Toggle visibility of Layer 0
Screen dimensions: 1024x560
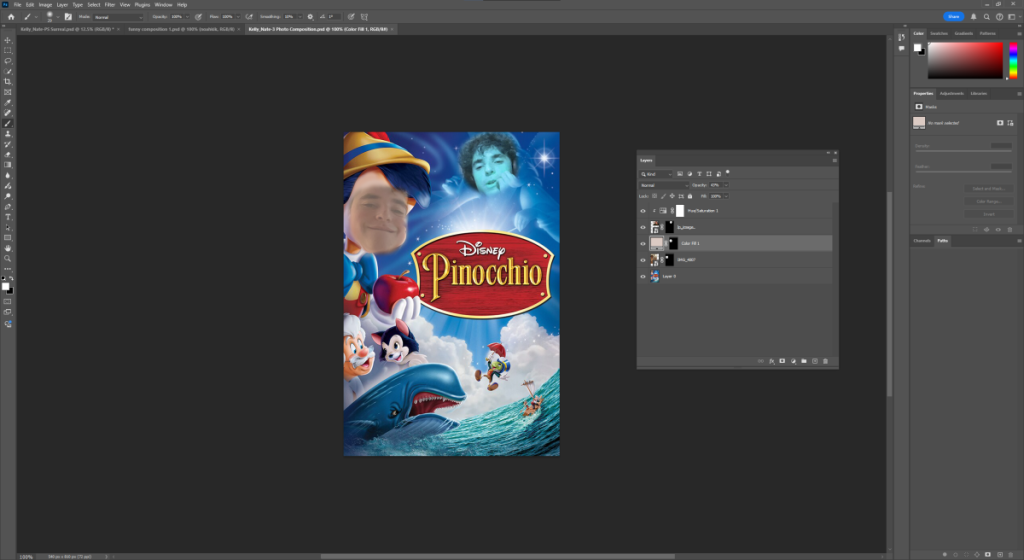pyautogui.click(x=643, y=275)
